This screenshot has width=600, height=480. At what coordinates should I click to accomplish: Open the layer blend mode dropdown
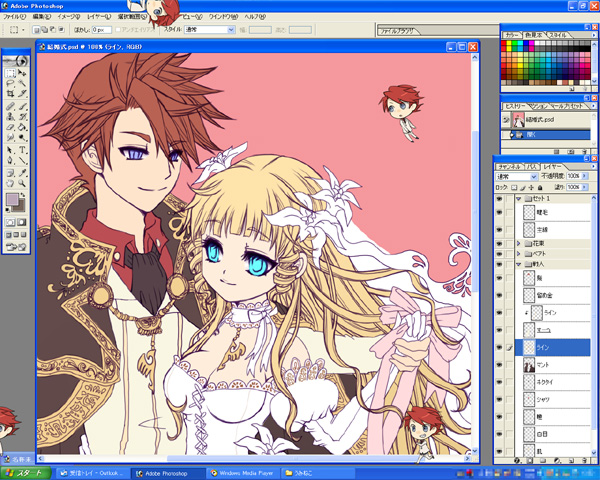click(x=517, y=176)
